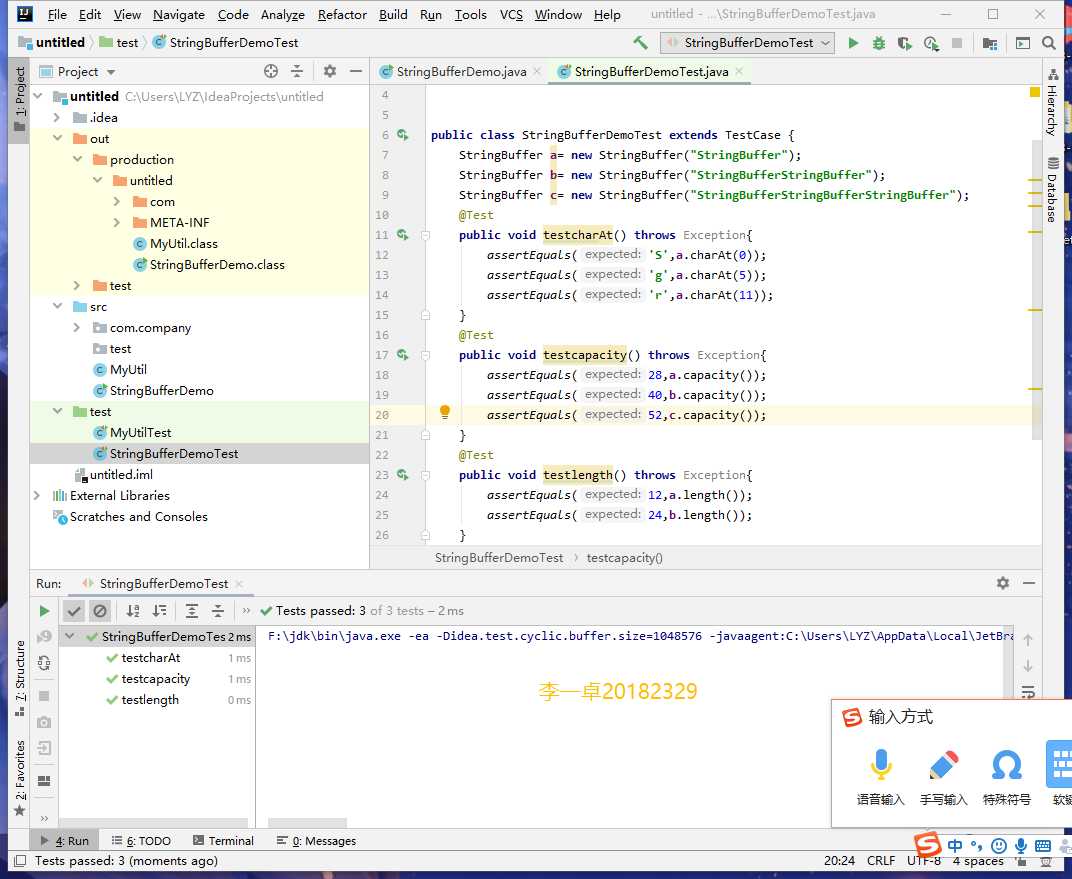Click the console scroll up arrow

(1028, 640)
